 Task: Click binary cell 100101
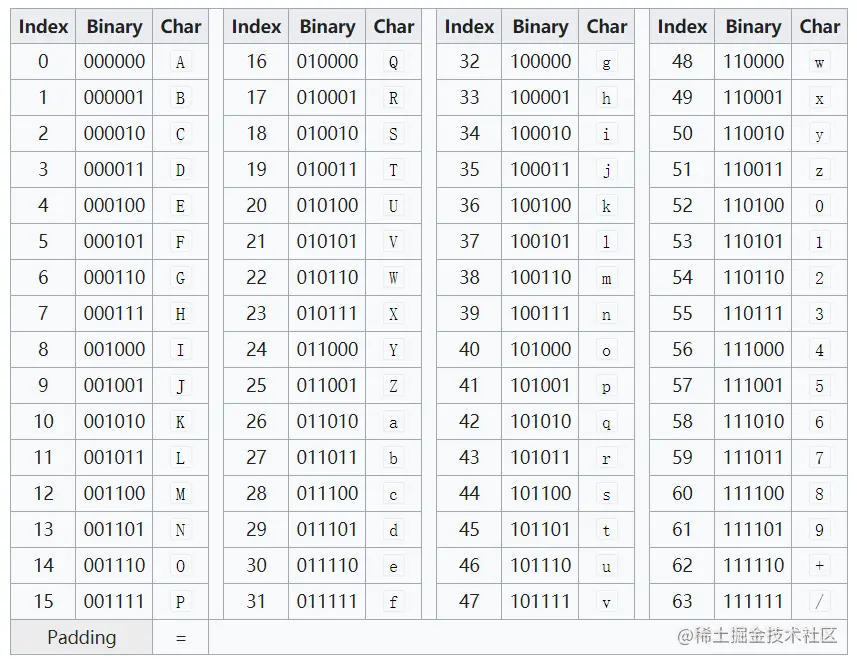coord(540,242)
